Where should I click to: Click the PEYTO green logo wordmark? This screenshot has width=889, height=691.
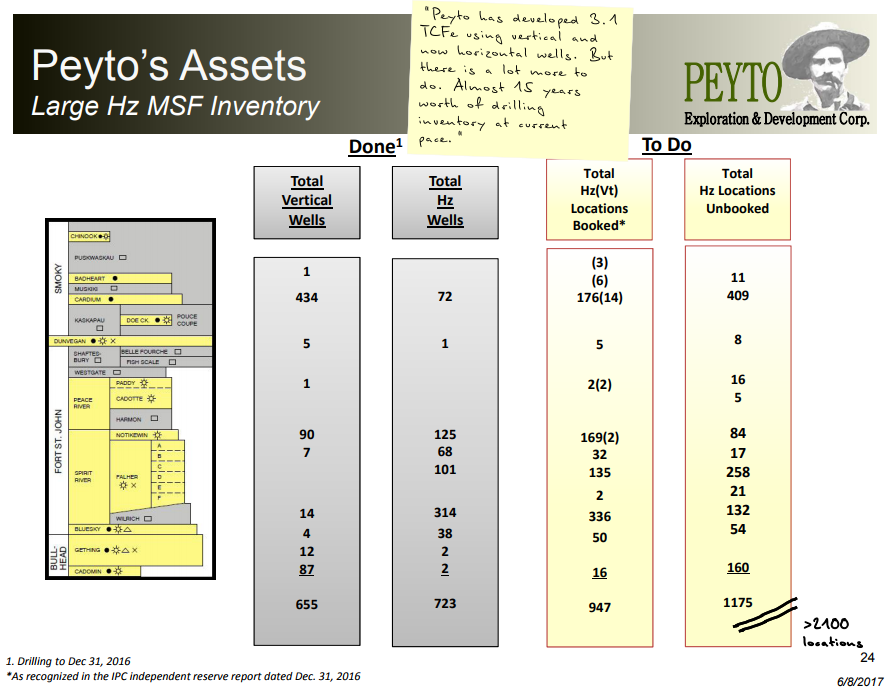pos(733,82)
